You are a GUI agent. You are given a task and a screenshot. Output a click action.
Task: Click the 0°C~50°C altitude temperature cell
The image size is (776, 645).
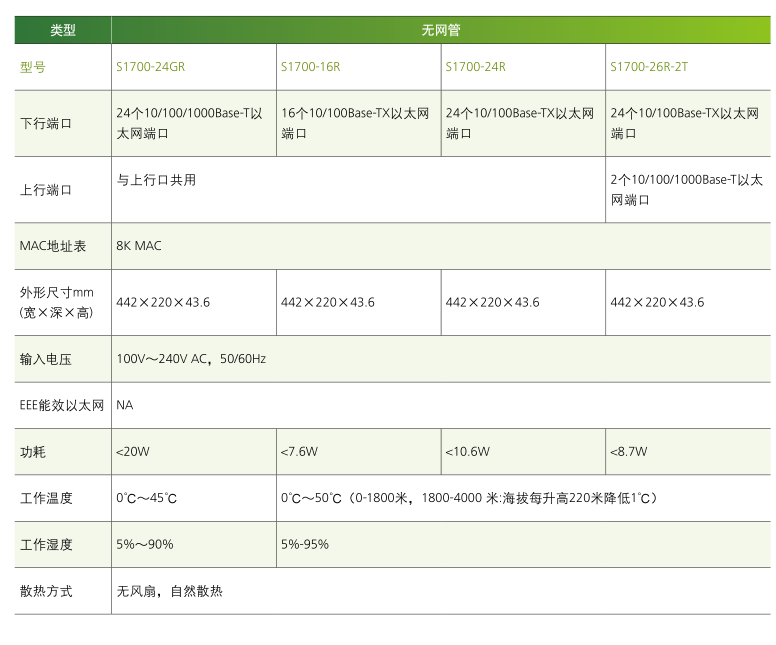(x=523, y=498)
